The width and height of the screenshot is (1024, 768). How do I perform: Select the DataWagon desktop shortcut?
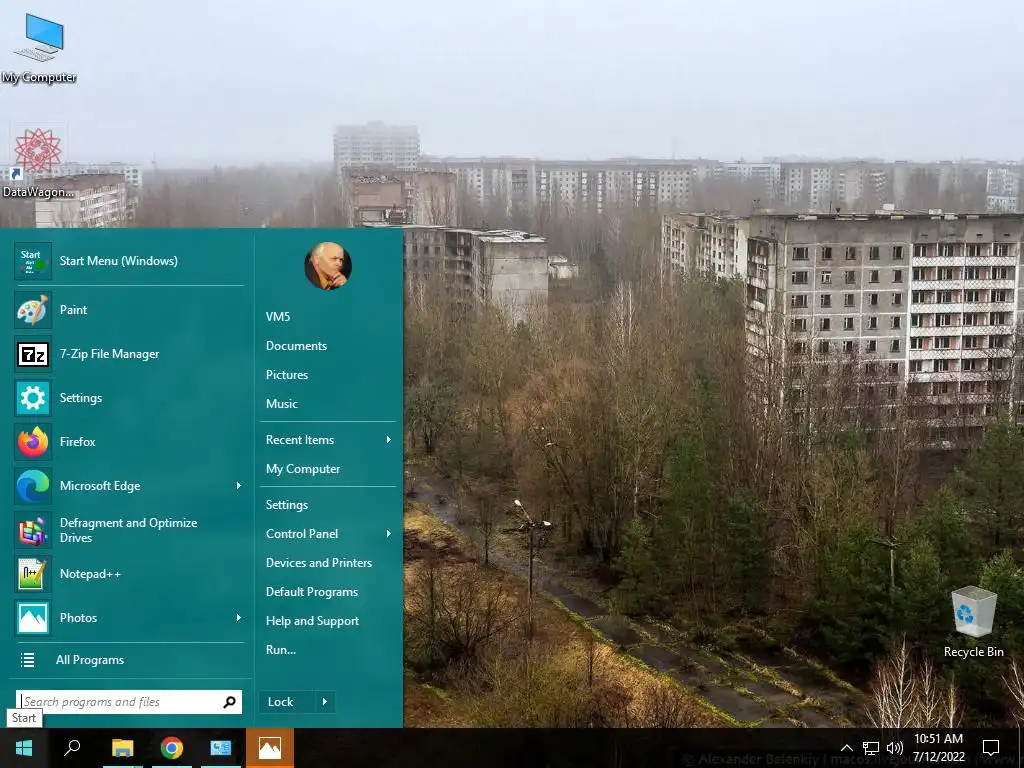point(38,163)
